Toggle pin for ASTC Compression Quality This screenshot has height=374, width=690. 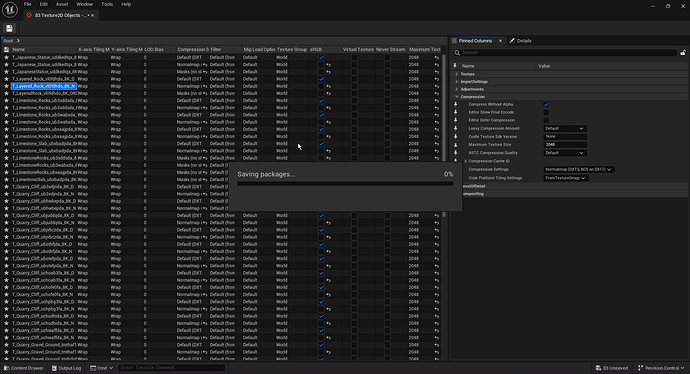(455, 153)
